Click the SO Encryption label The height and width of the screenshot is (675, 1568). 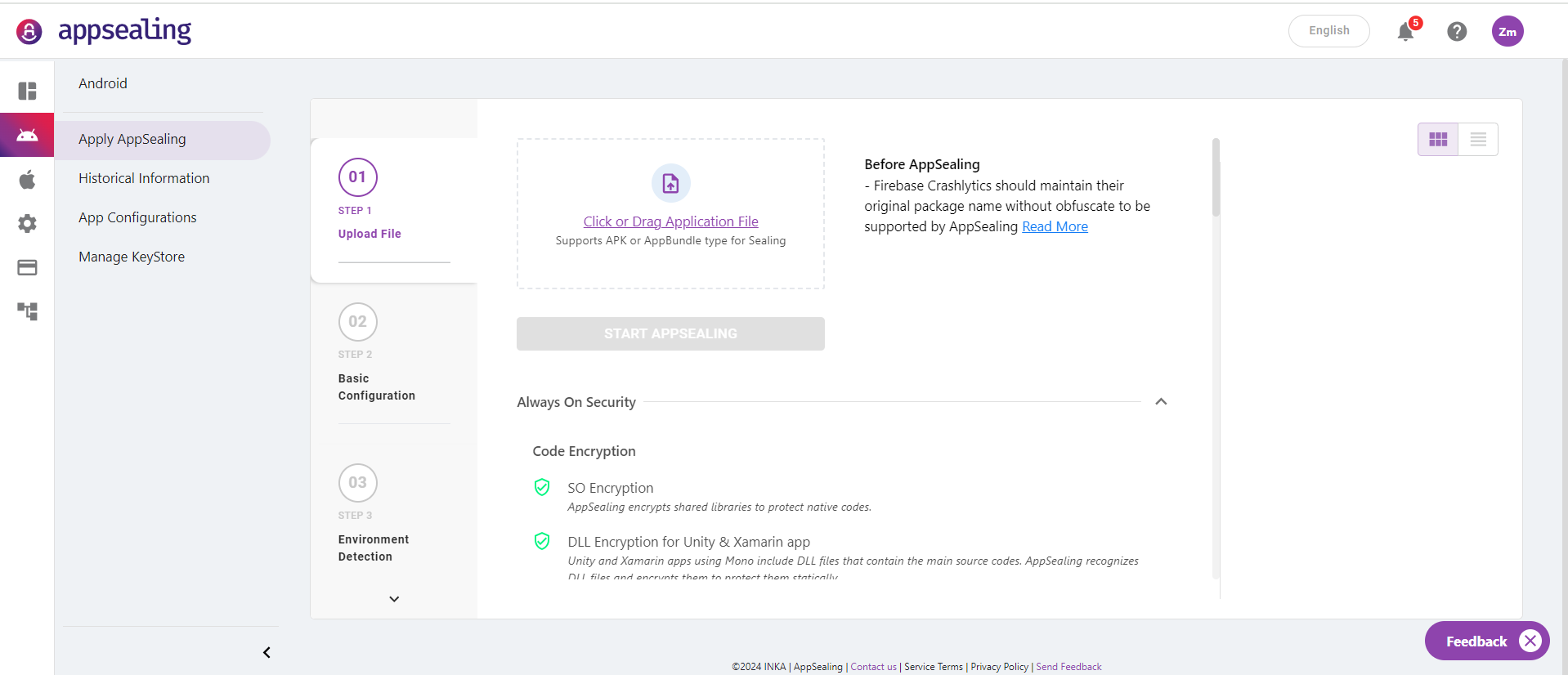[611, 488]
